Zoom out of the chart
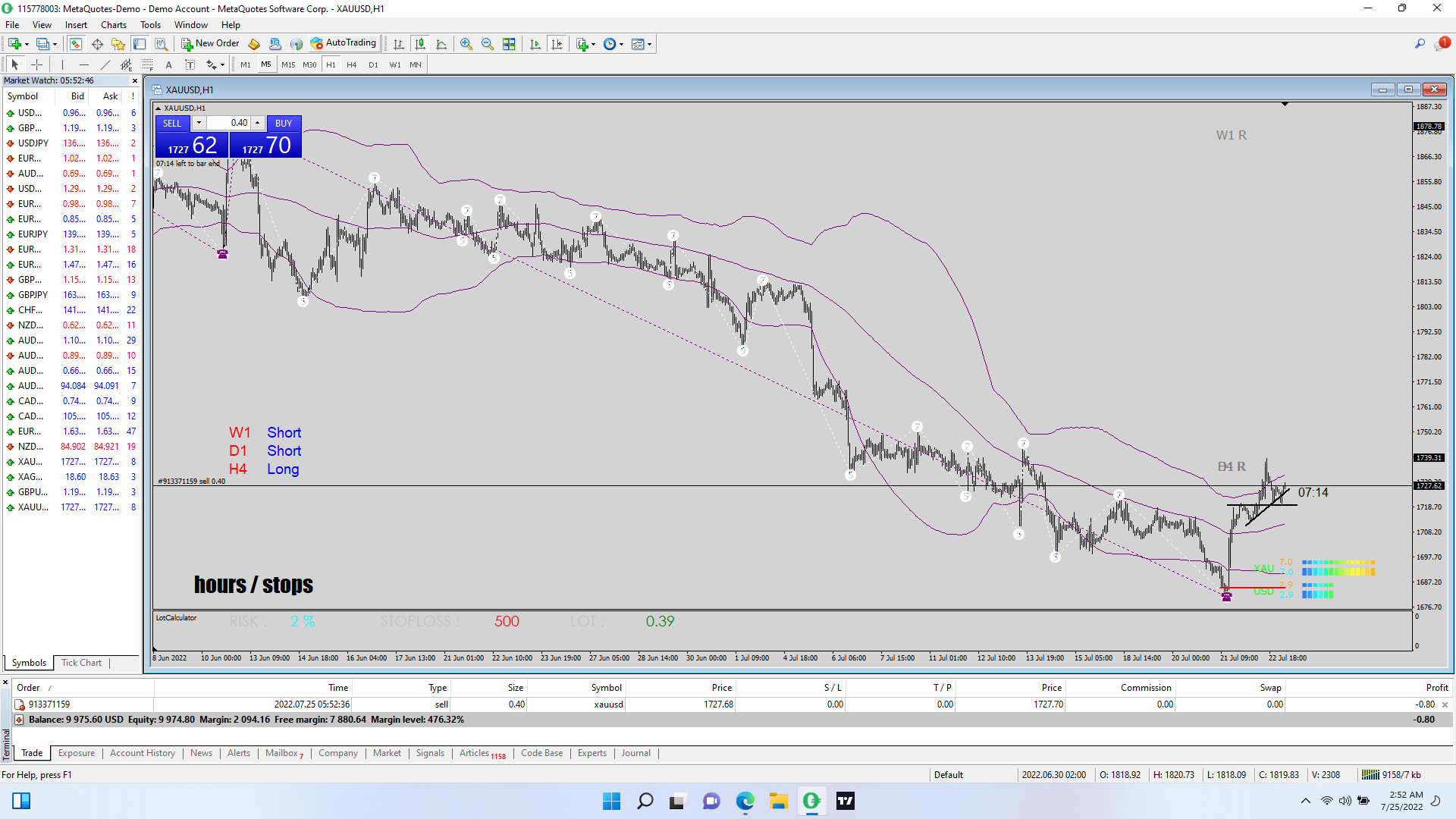 (488, 44)
